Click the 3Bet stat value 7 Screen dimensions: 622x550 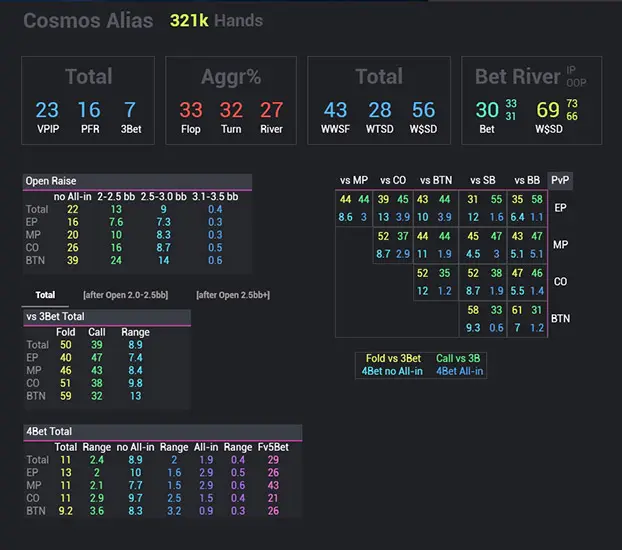[x=130, y=110]
